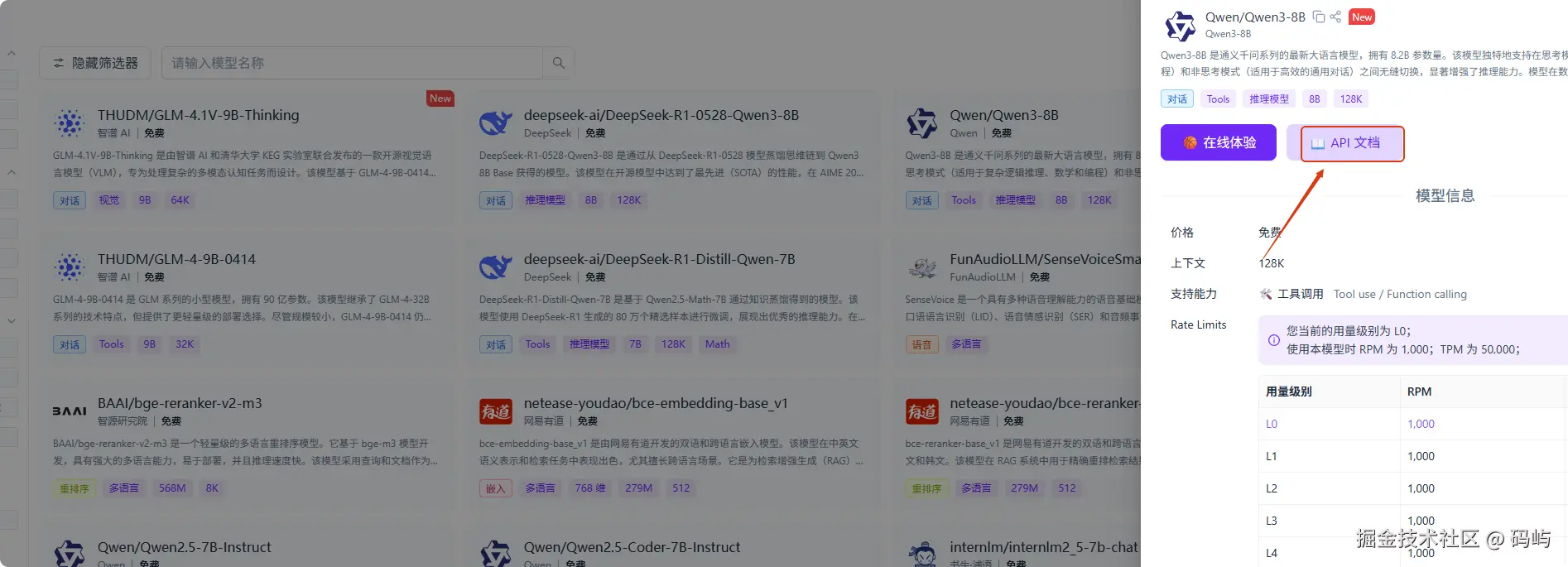Screen dimensions: 1568x567
Task: Click the FunAudioLLM SenseVoice logo
Action: click(x=921, y=267)
